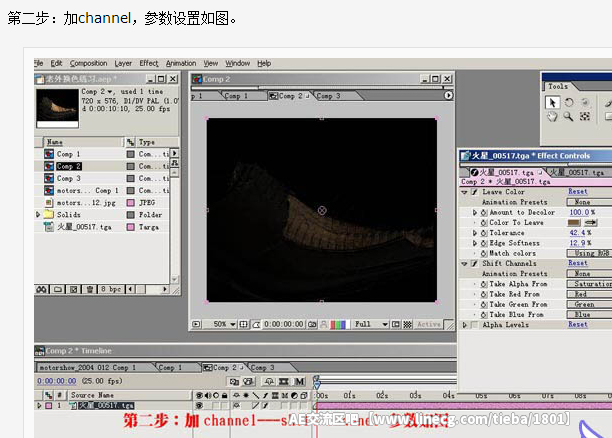Click stopwatch for Tolerance property
The width and height of the screenshot is (612, 438).
pos(484,233)
